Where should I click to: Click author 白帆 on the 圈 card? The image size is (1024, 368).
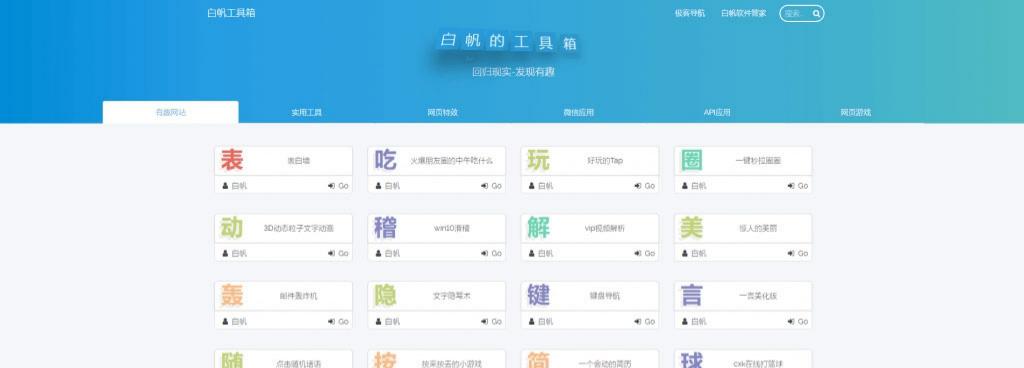point(694,186)
